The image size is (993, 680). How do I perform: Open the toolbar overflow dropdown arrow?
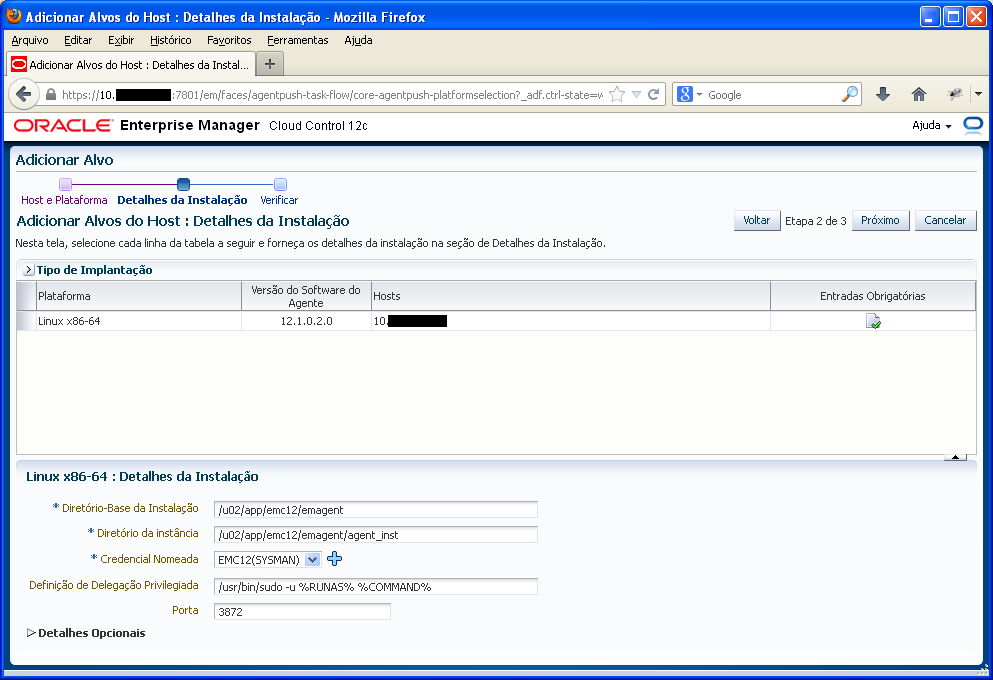978,94
